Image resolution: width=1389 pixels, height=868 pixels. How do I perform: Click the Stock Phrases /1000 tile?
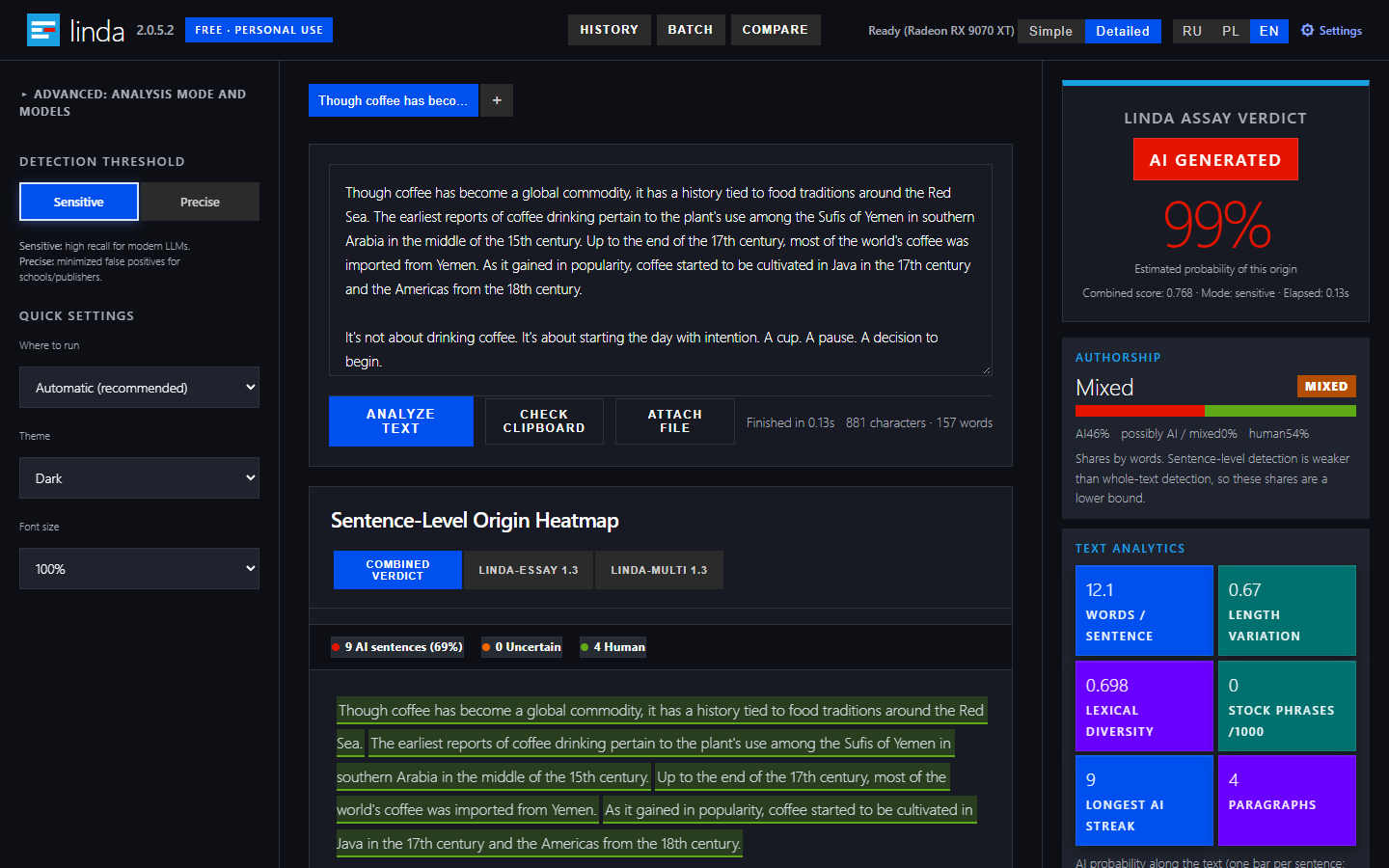(x=1287, y=706)
